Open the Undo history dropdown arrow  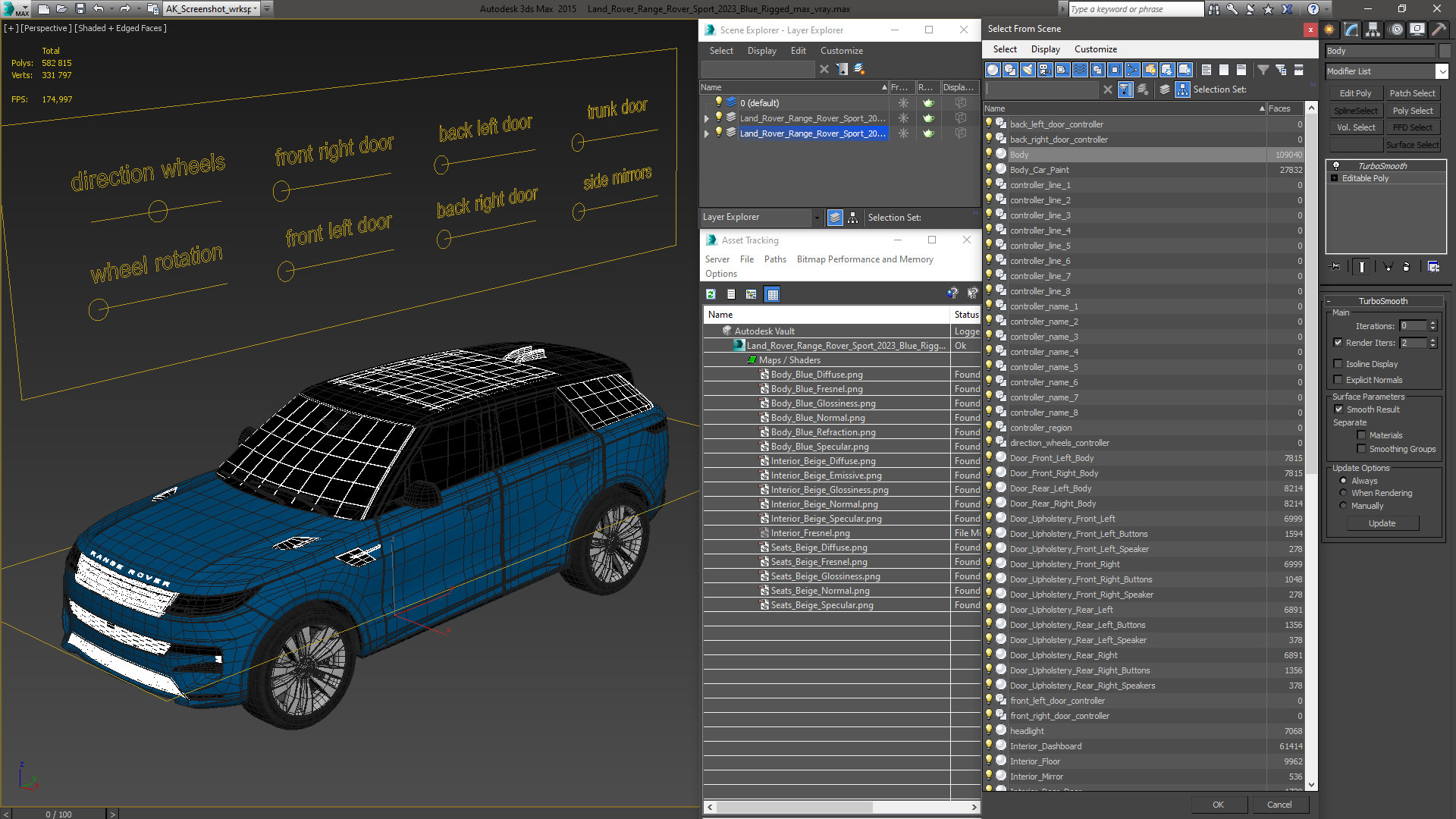point(111,9)
